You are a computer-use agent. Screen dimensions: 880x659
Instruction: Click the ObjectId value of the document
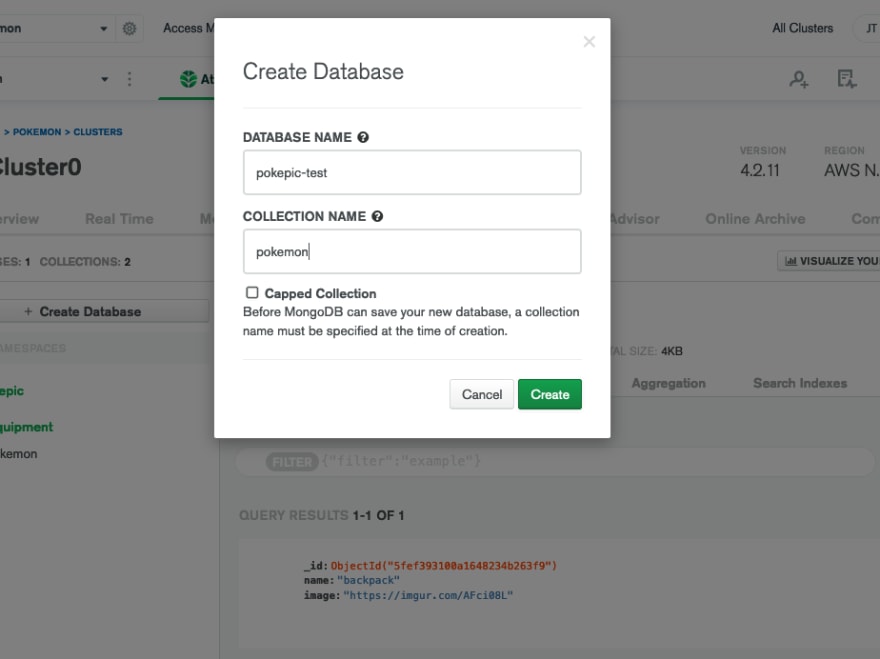443,565
